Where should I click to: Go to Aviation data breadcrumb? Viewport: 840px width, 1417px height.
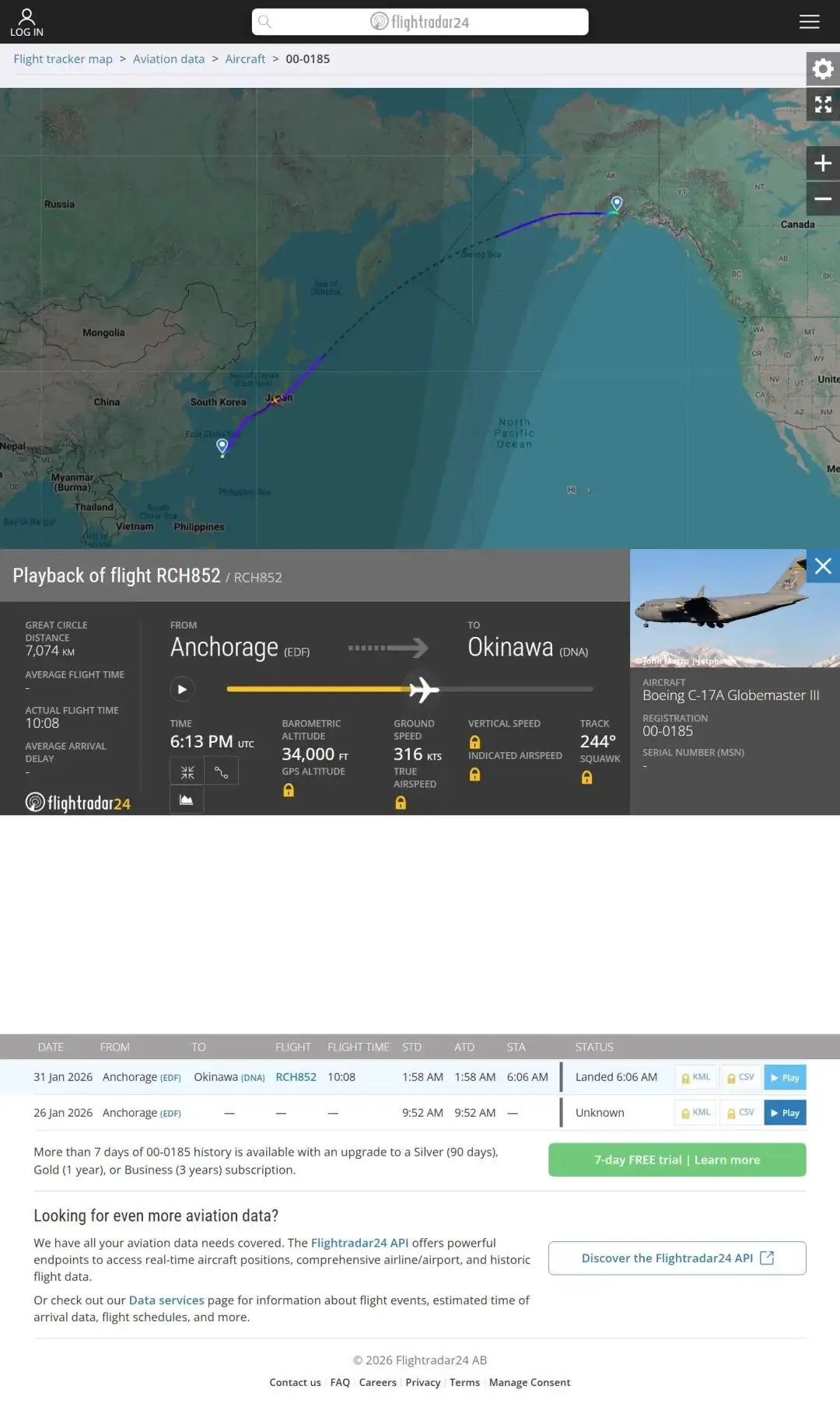coord(169,59)
